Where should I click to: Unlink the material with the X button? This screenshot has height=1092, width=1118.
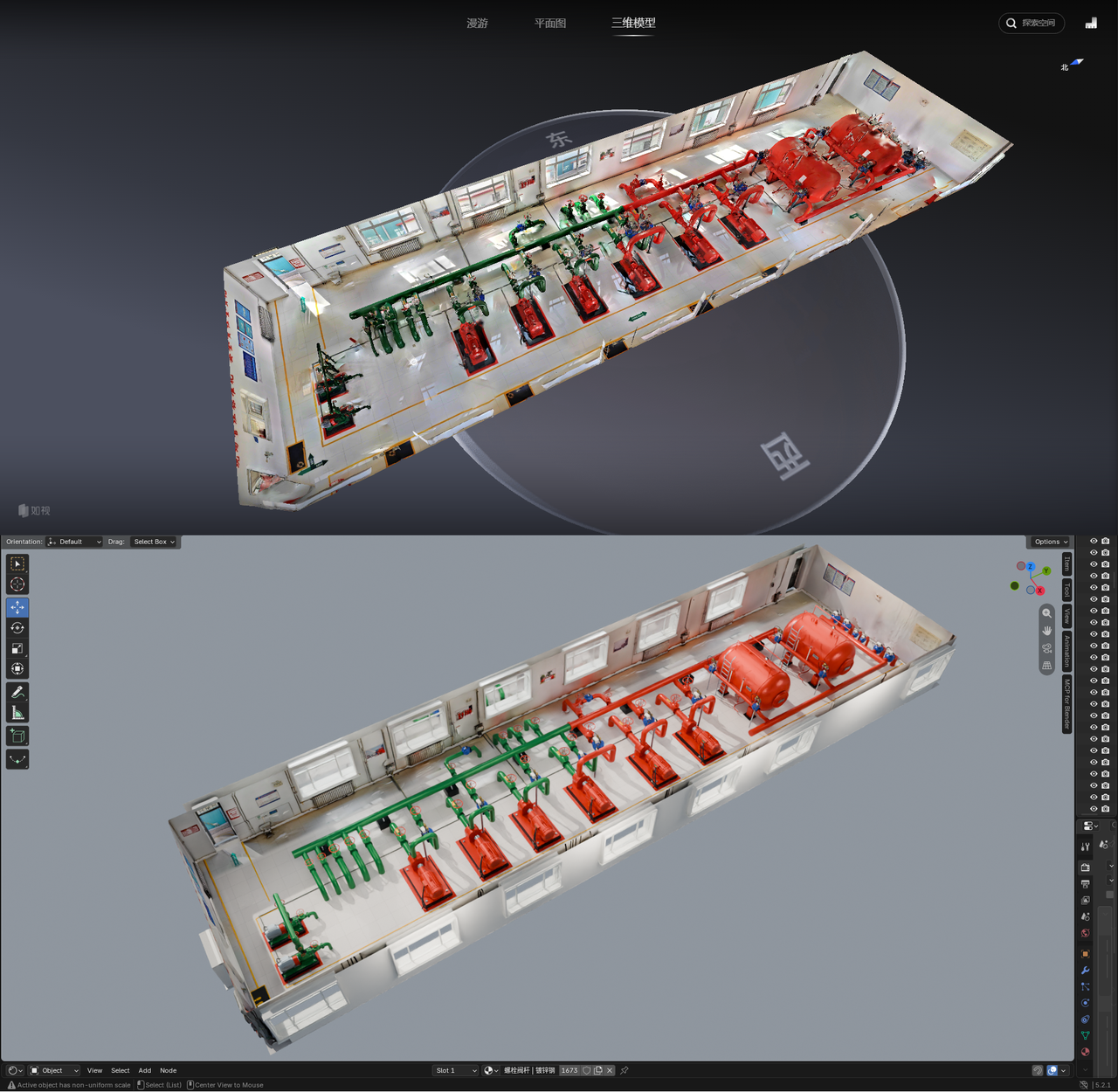tap(610, 1070)
